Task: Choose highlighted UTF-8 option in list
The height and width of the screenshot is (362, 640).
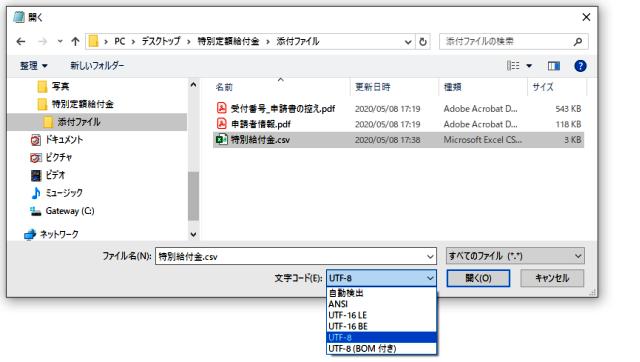Action: [x=381, y=338]
